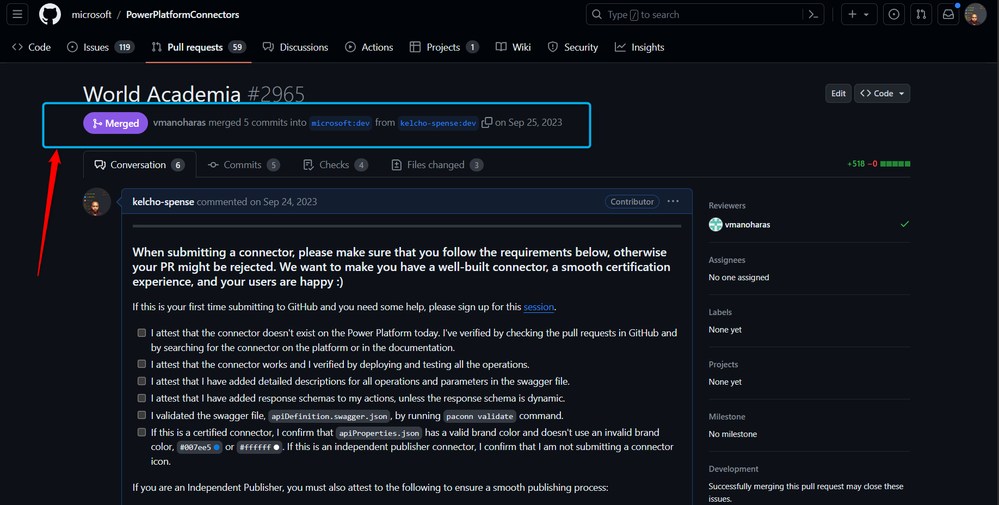
Task: Open the Pull requests tab
Action: coord(198,47)
